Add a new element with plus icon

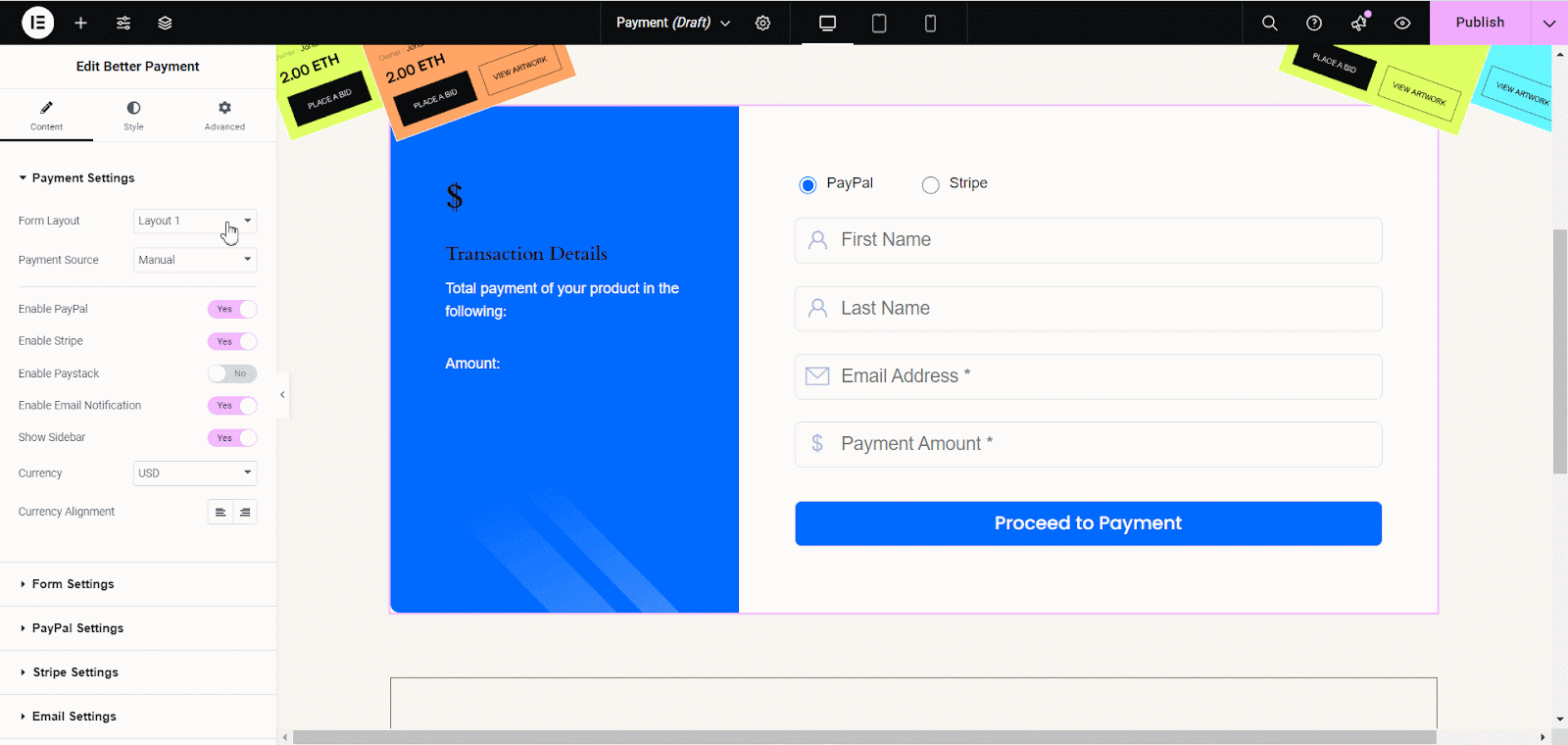pos(81,23)
